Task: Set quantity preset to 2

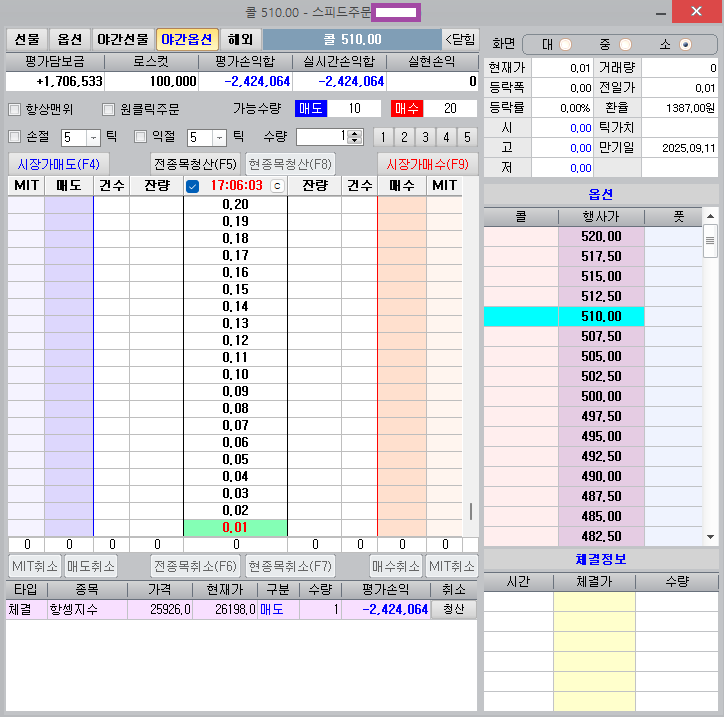Action: coord(404,137)
